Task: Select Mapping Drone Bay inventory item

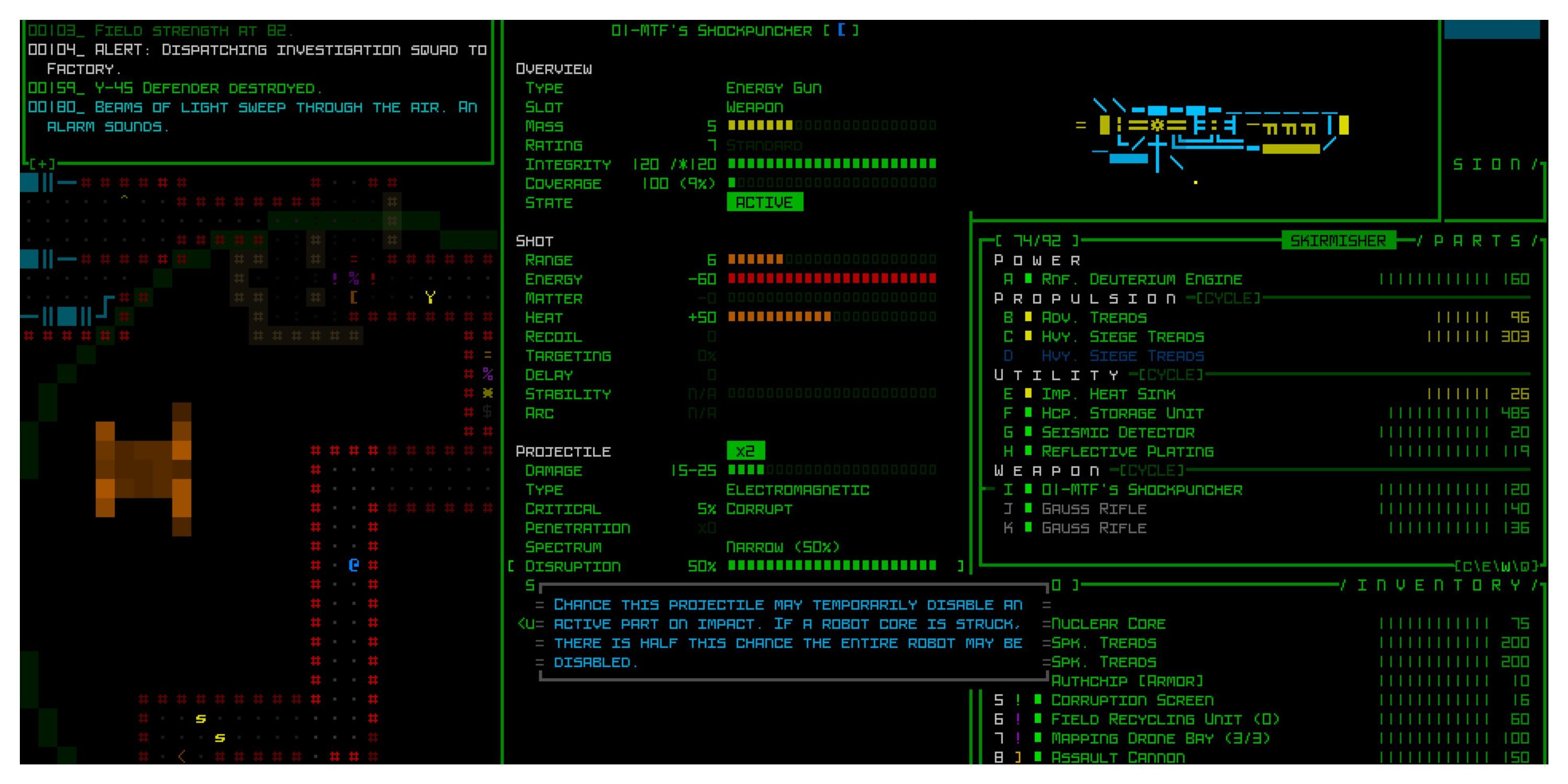Action: [x=1161, y=739]
